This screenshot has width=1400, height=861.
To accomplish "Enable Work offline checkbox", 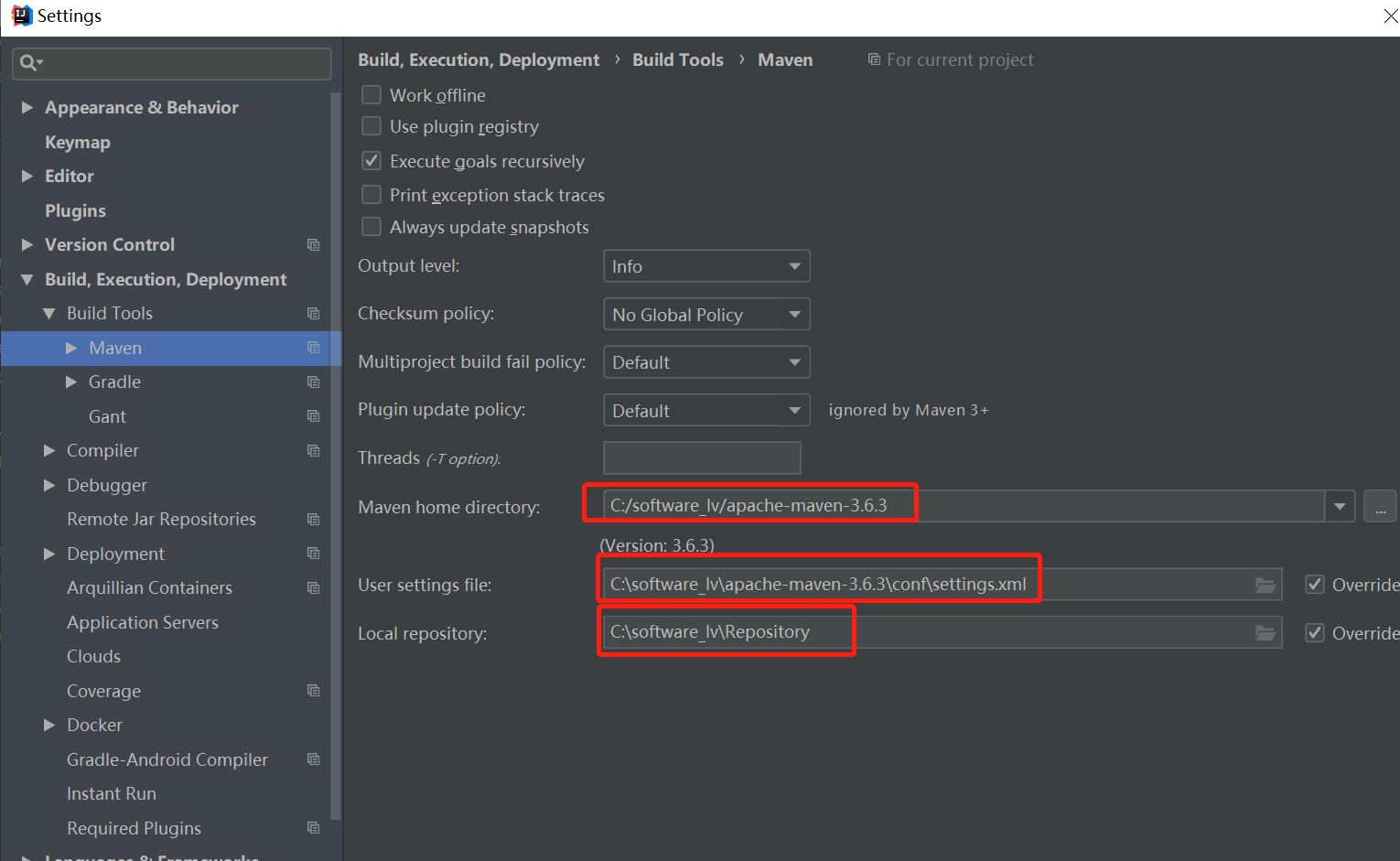I will (x=372, y=95).
